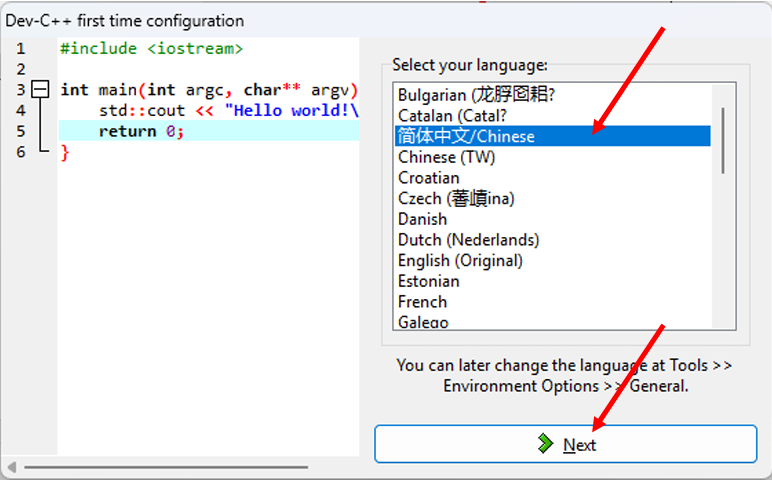Pick Dutch (Nederlands) as the language
Screen dimensions: 772x482
(552, 239)
